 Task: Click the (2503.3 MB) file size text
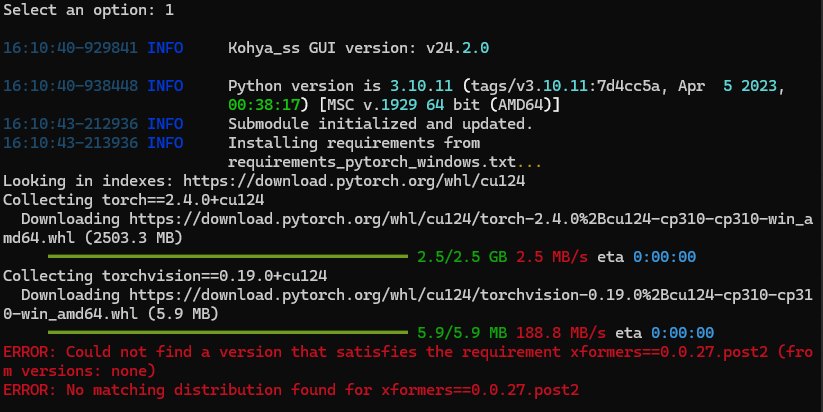133,238
